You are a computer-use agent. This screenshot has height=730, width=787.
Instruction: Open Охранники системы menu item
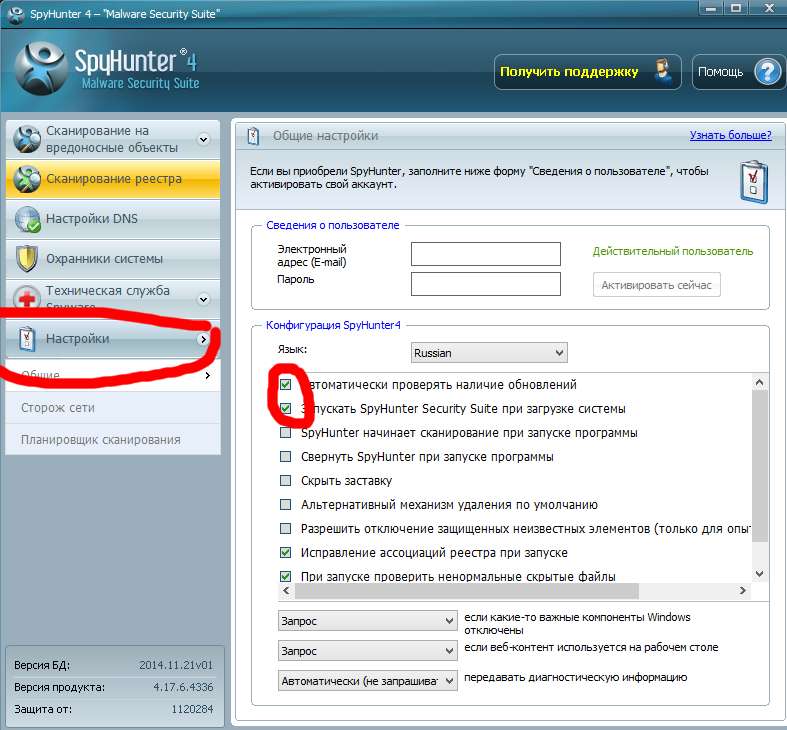coord(113,259)
